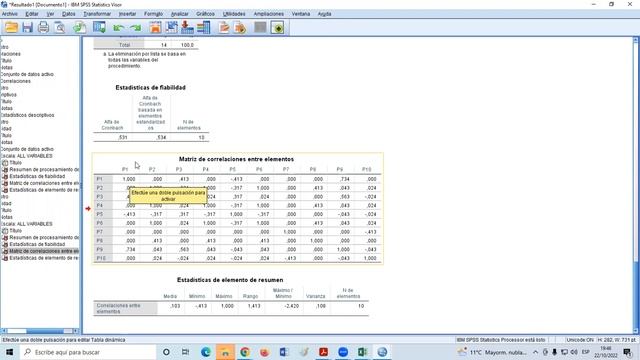Open the Ampliaciones menu
The image size is (640, 360).
click(269, 14)
